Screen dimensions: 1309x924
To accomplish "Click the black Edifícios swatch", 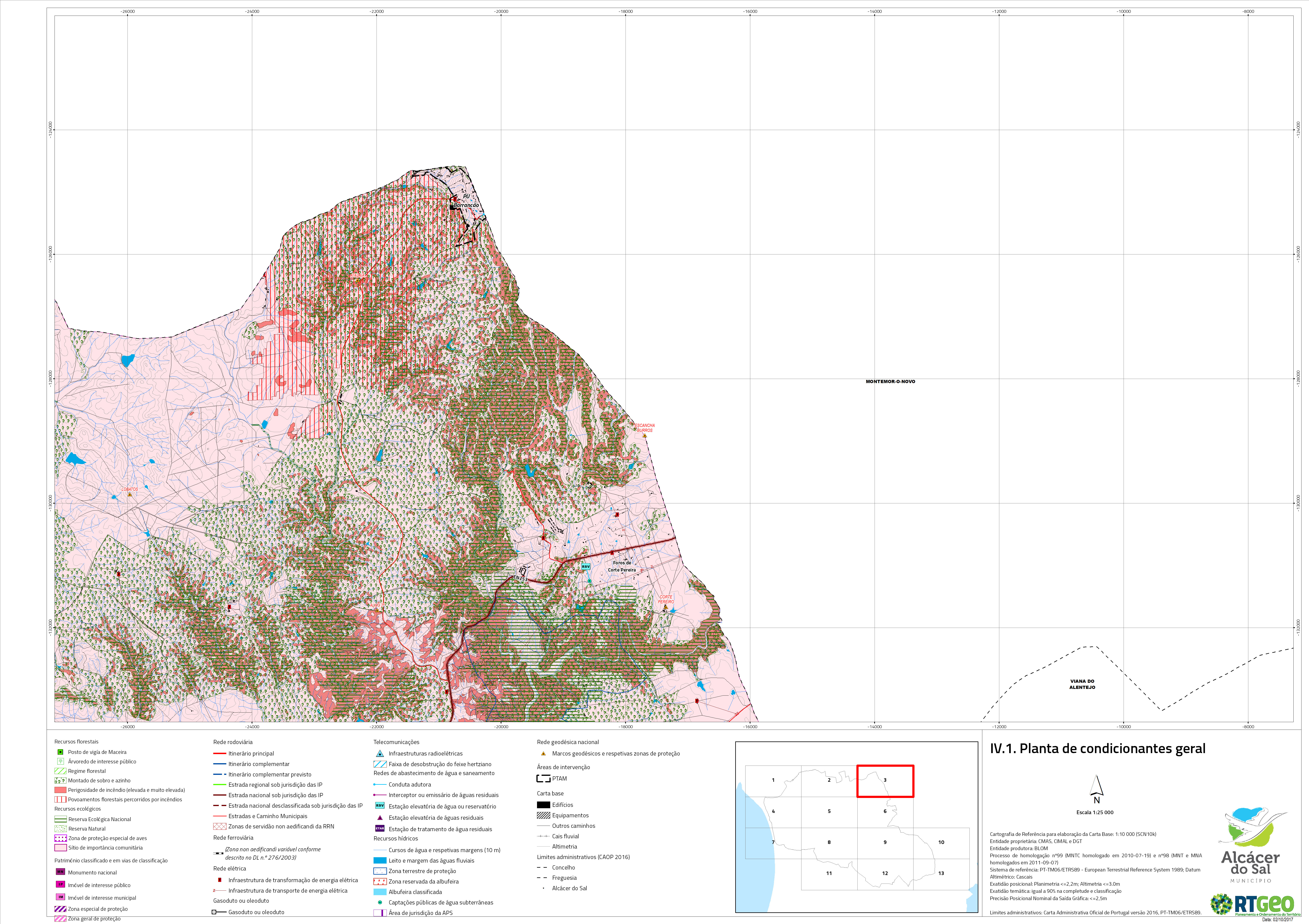I will click(543, 805).
